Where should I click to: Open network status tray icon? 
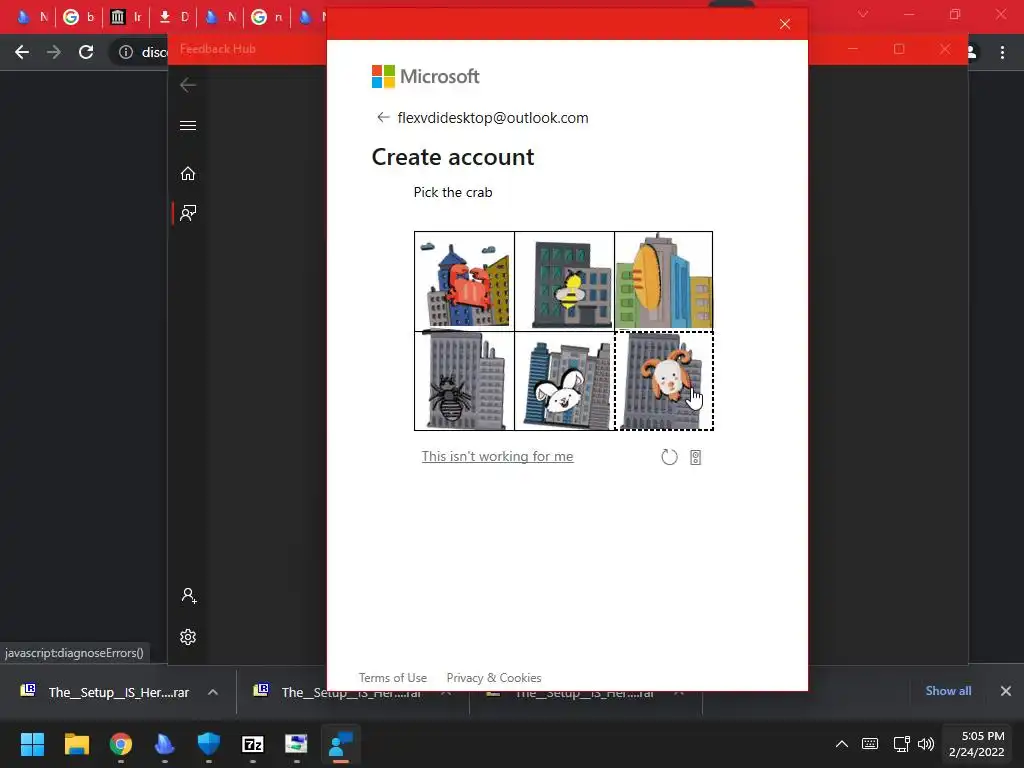point(901,744)
